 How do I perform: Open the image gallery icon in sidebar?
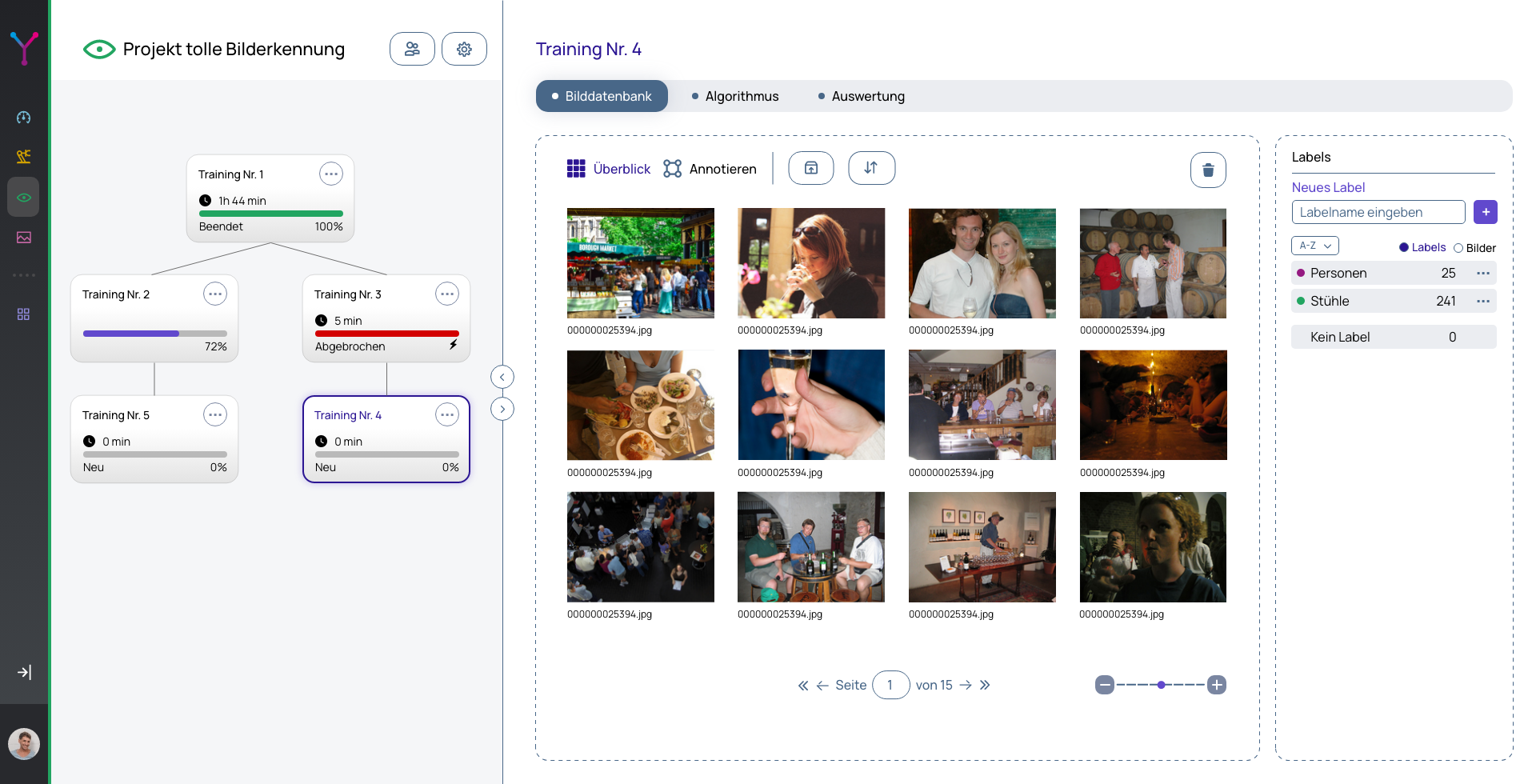(x=24, y=238)
